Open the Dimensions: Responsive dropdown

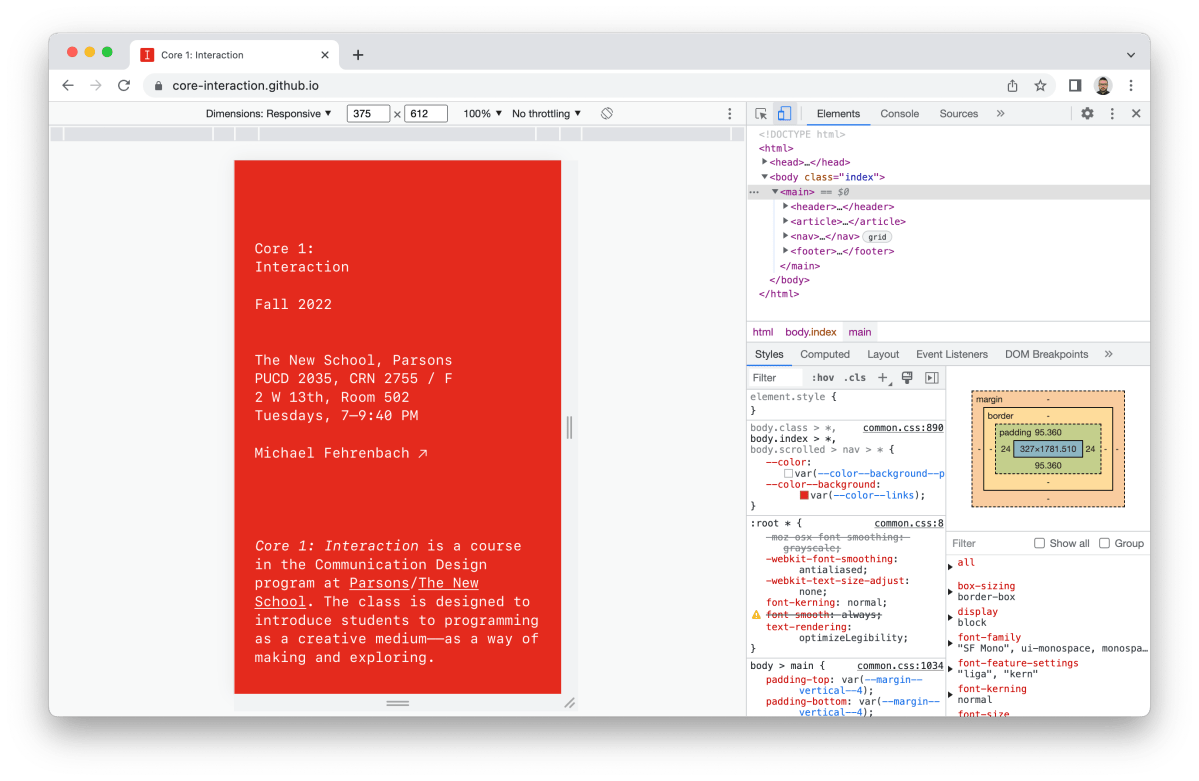268,113
